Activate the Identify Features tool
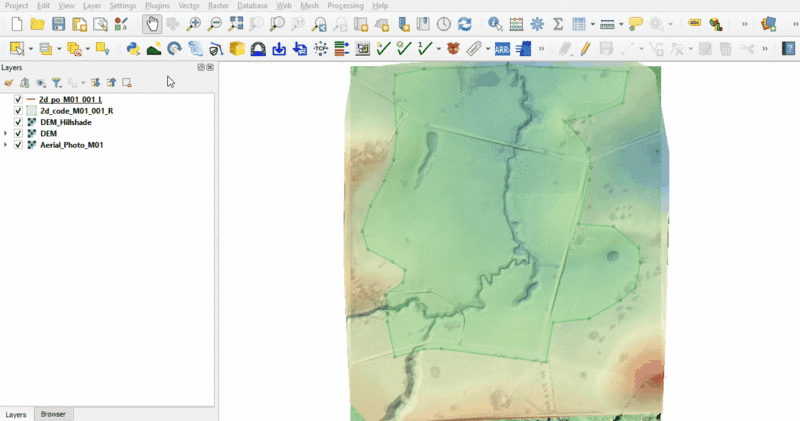Image resolution: width=800 pixels, height=421 pixels. pyautogui.click(x=495, y=24)
